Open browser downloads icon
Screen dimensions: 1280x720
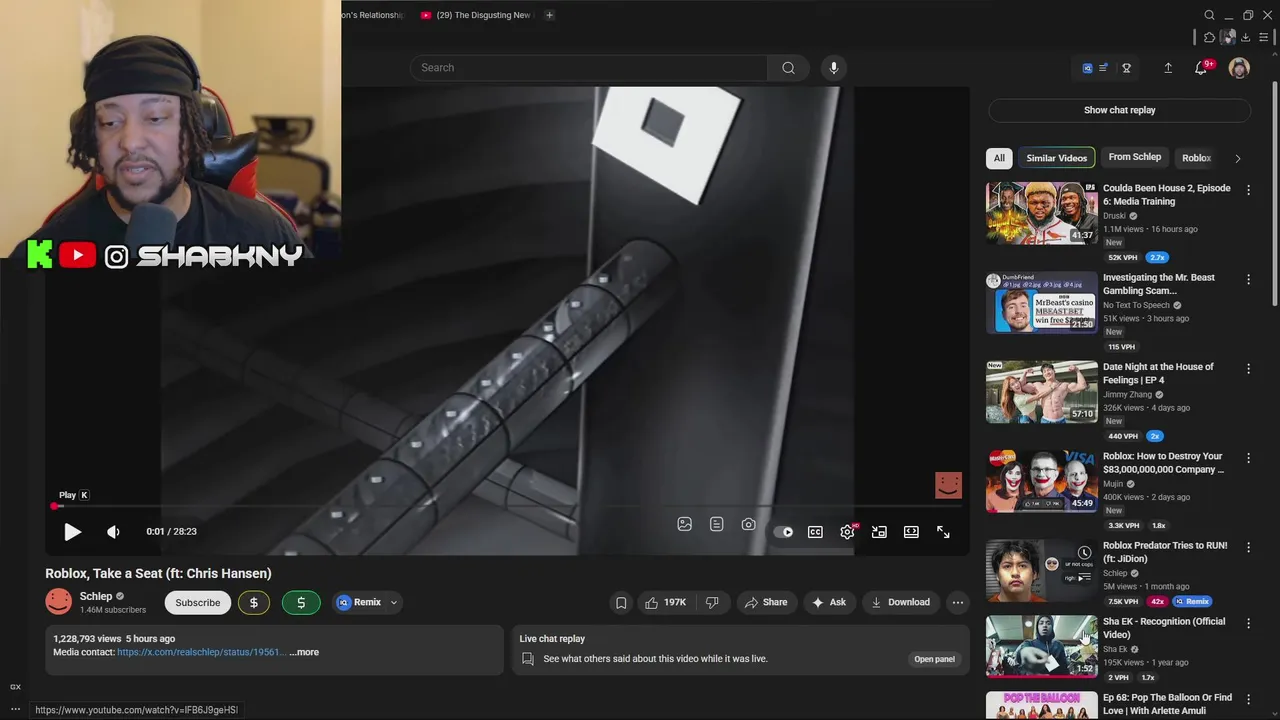click(1246, 37)
